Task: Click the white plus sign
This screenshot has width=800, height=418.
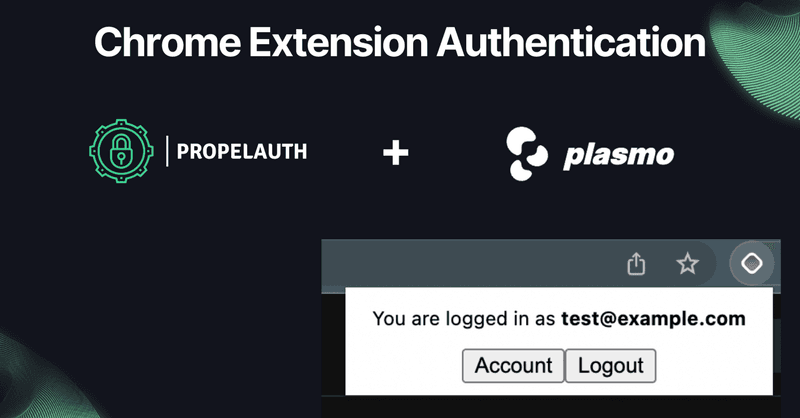Action: coord(396,153)
